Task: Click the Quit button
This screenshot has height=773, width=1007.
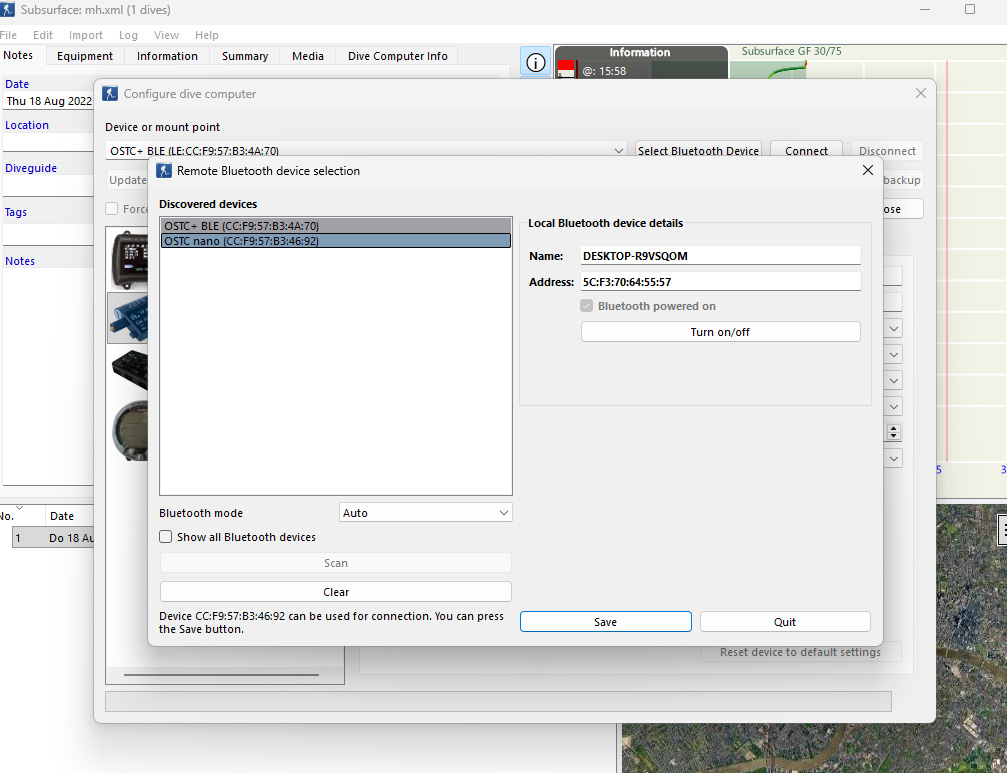Action: 785,621
